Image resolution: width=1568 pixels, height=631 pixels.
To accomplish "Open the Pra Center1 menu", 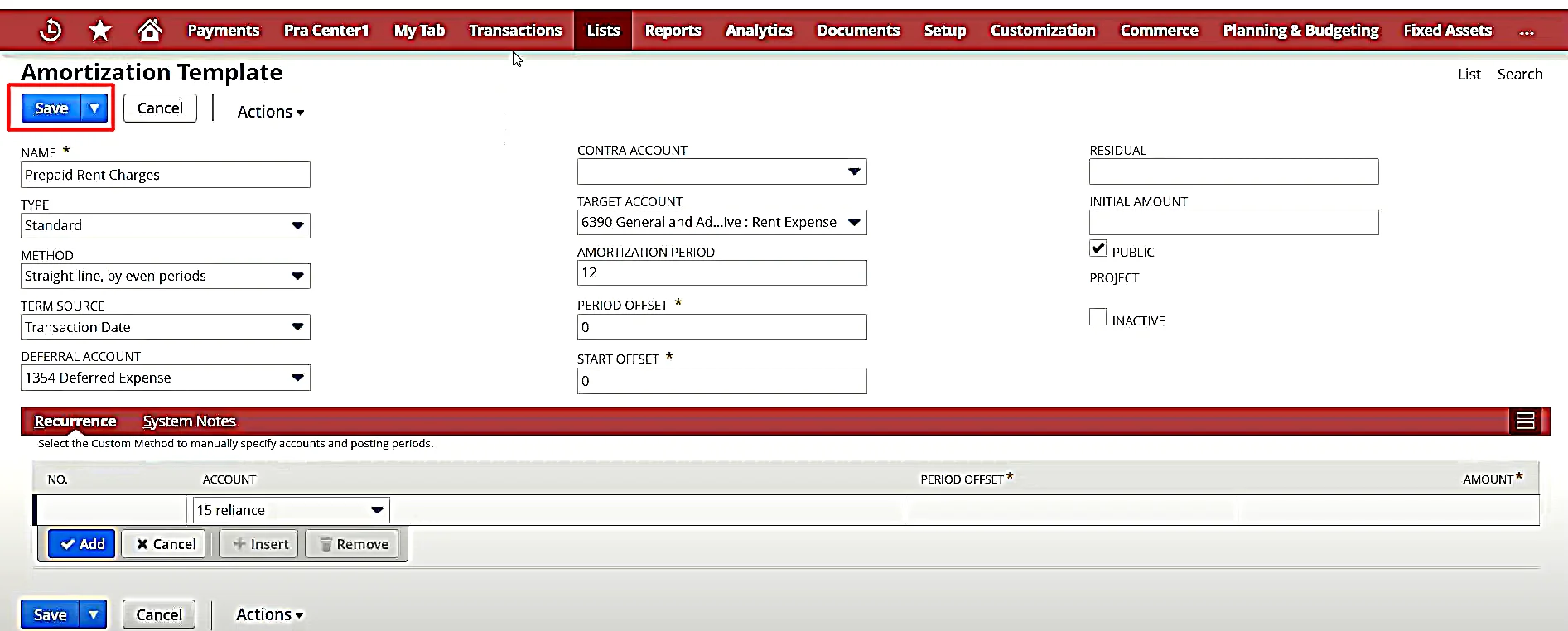I will (x=326, y=31).
